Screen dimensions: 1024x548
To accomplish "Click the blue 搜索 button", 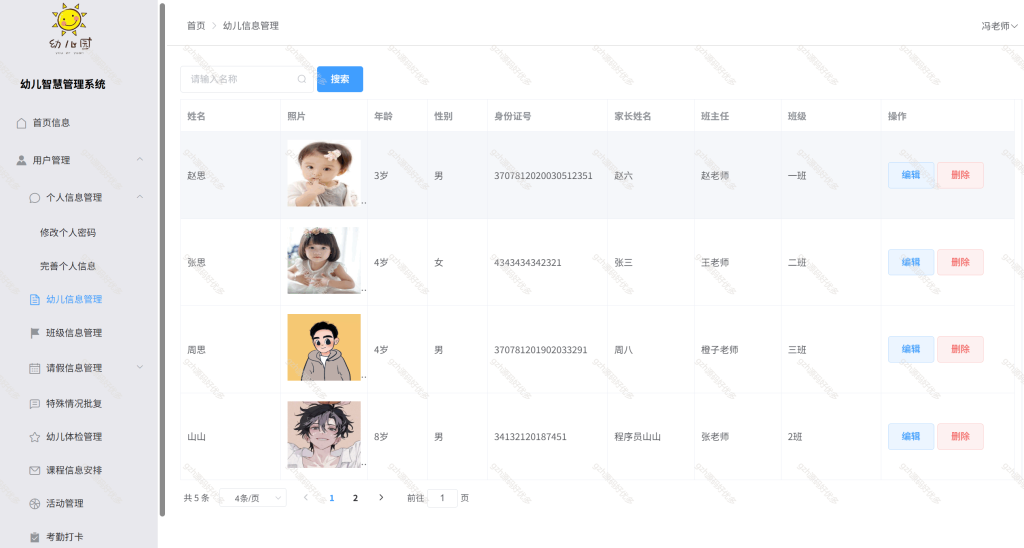I will click(x=340, y=79).
